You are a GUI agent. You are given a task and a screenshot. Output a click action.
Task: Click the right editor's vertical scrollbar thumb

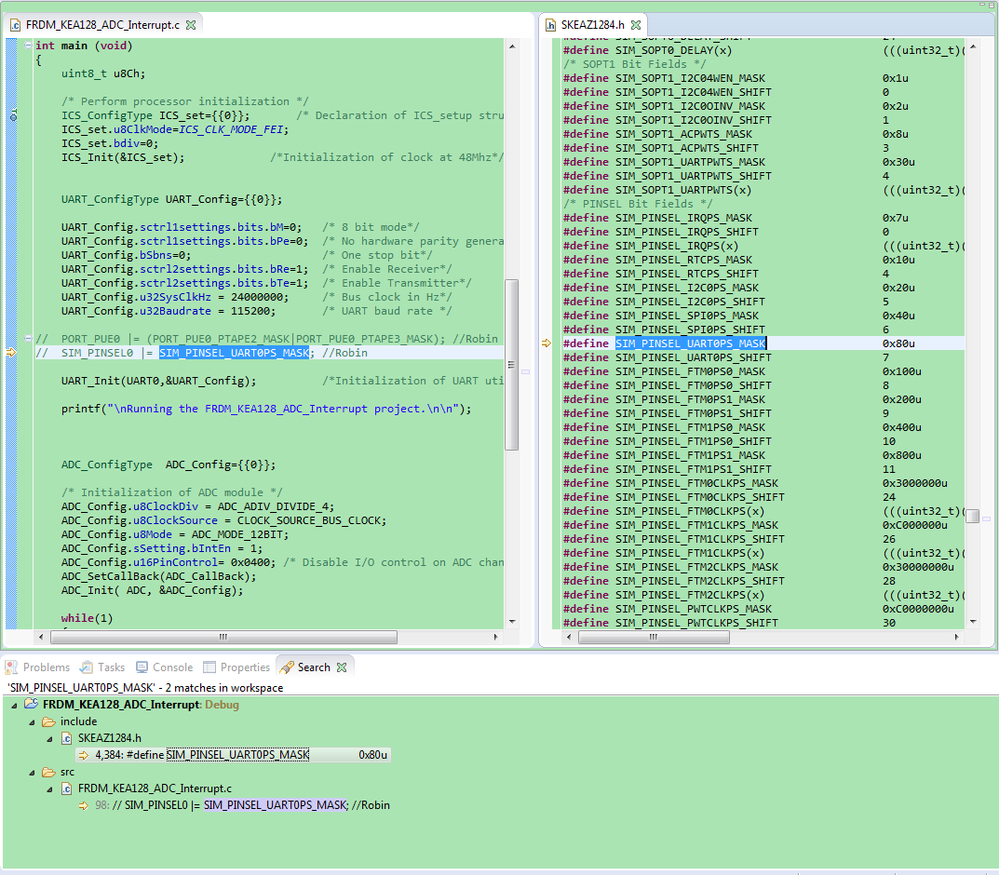pos(973,516)
